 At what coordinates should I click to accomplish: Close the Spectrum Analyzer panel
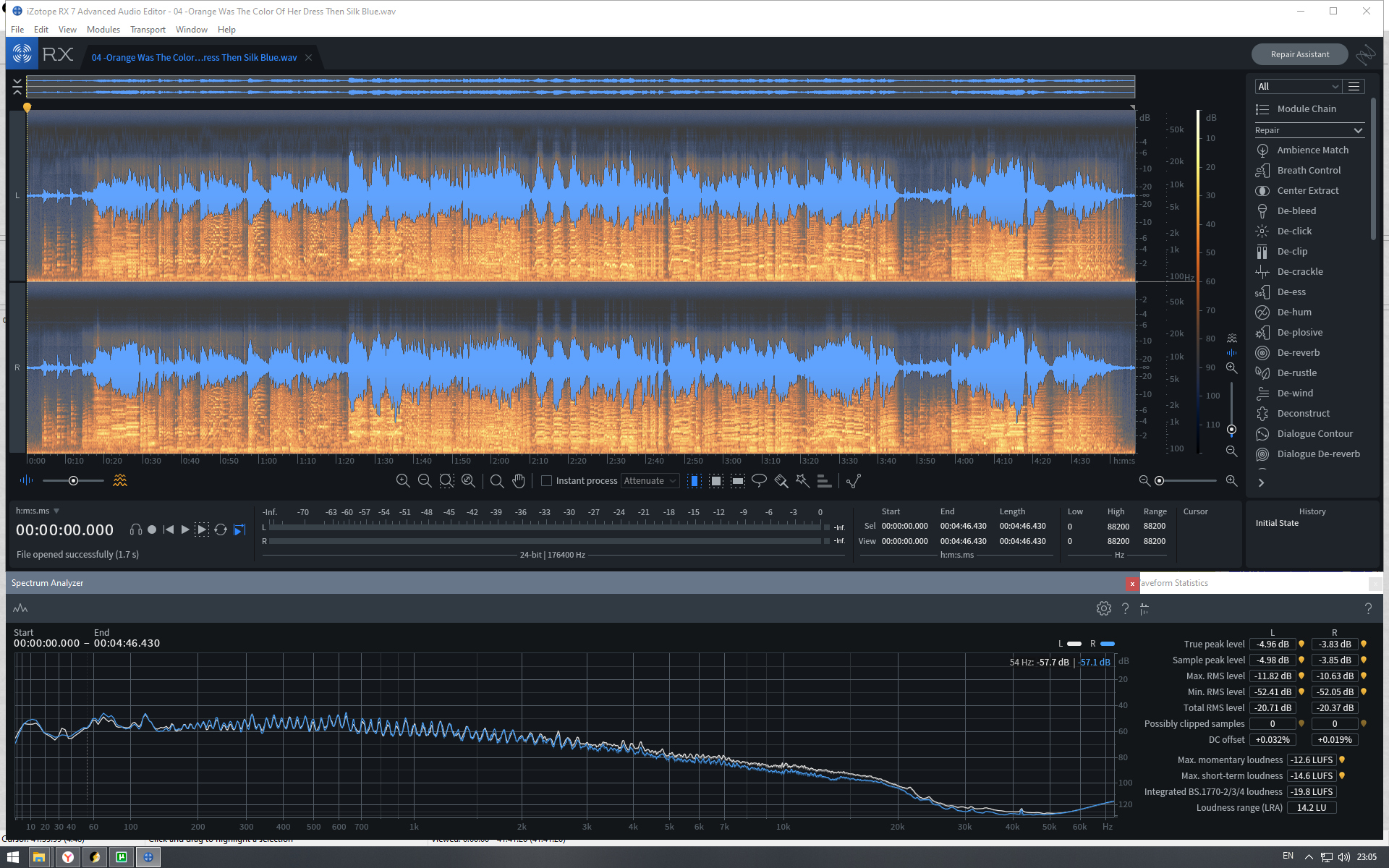[1132, 584]
